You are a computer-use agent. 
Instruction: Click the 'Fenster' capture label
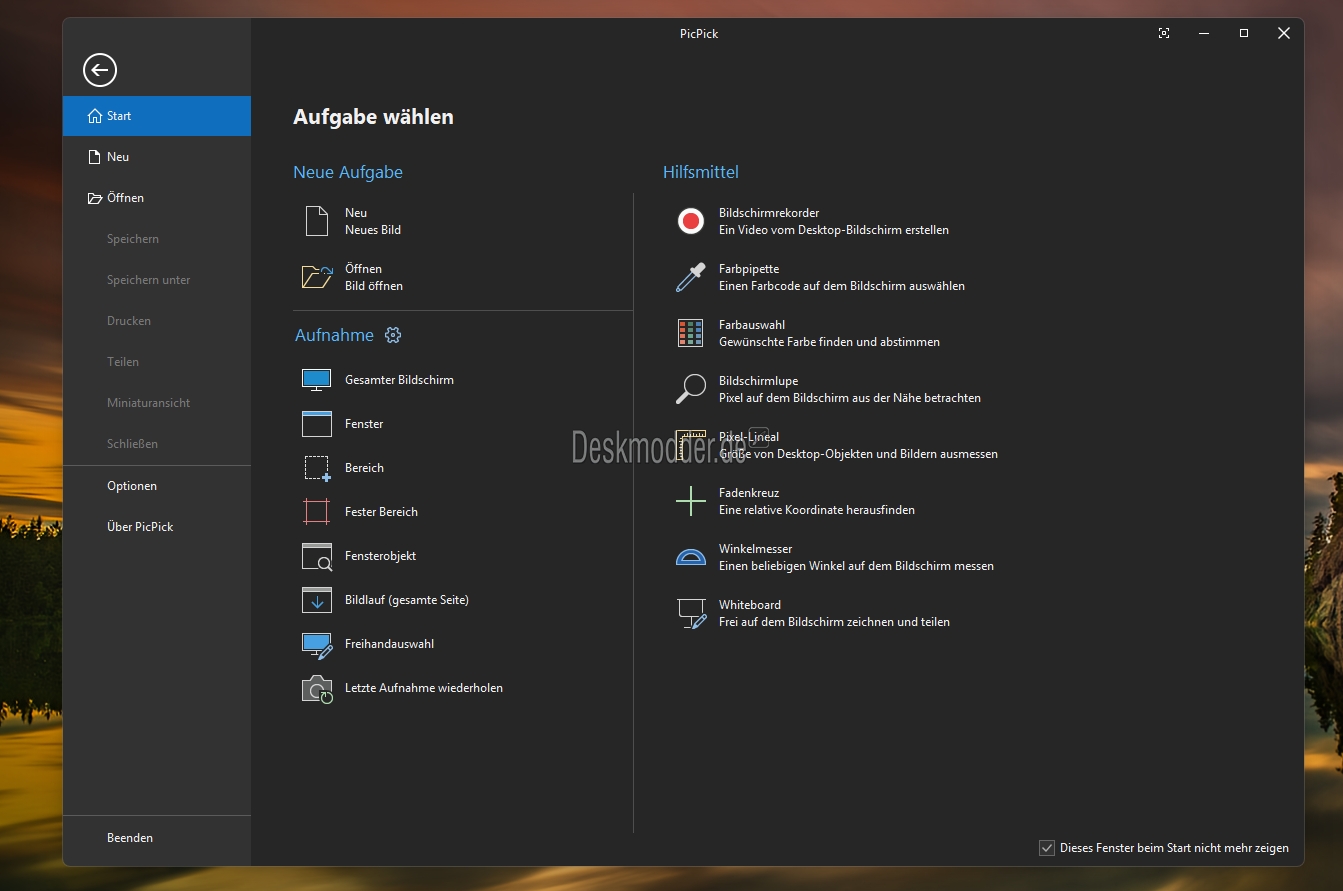(x=364, y=424)
